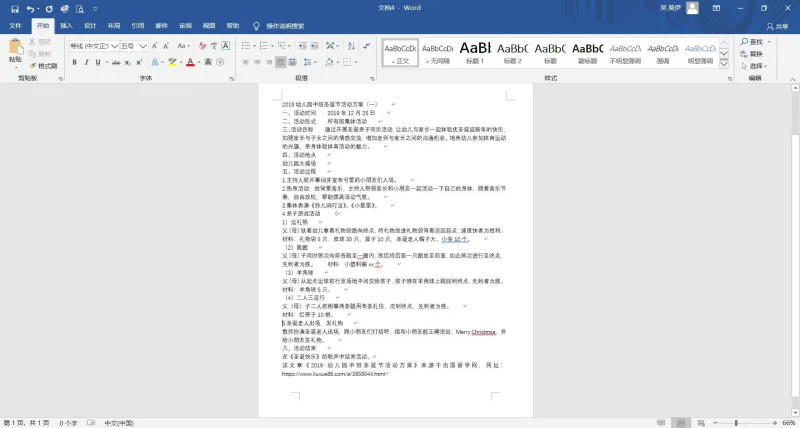Collapse the ribbon with the arrow
The image size is (800, 428).
793,79
